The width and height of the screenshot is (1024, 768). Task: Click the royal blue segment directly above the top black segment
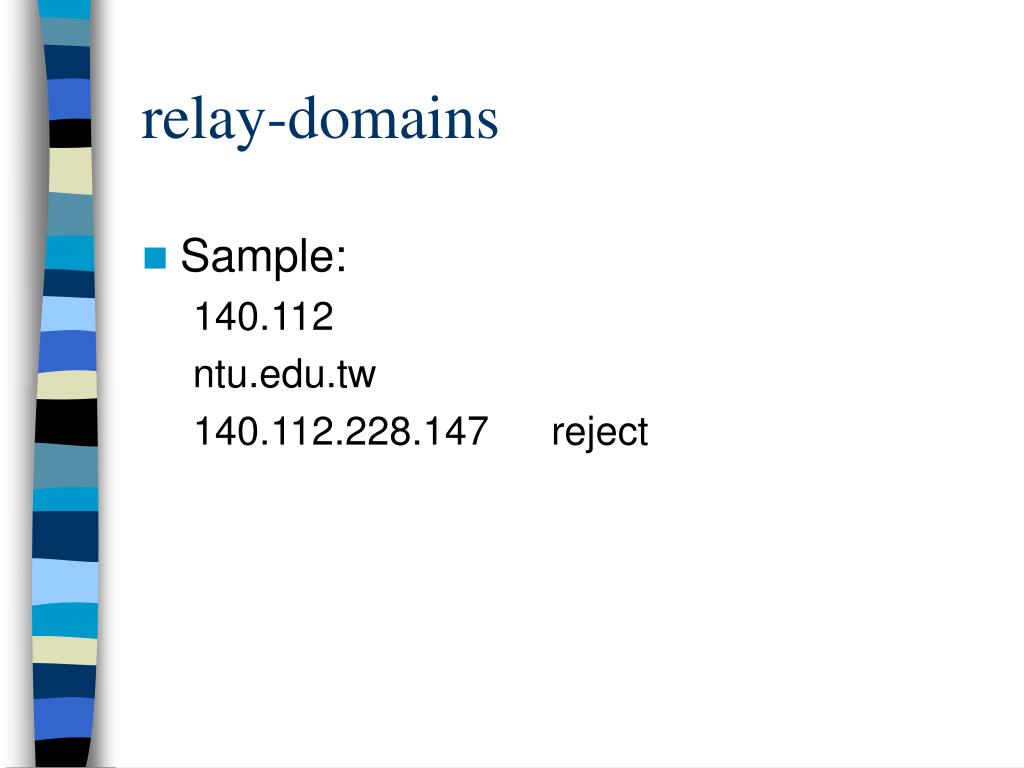69,99
